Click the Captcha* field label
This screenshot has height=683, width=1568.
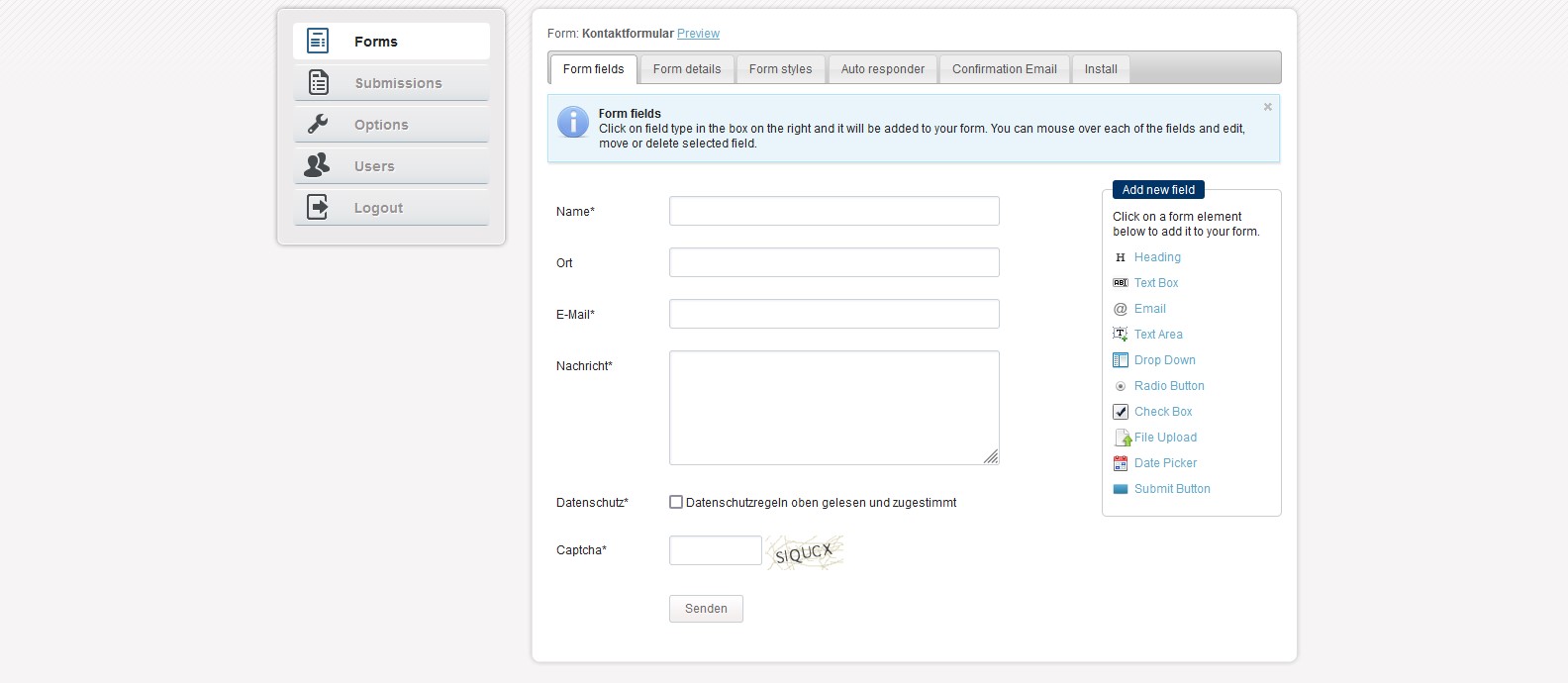click(581, 550)
